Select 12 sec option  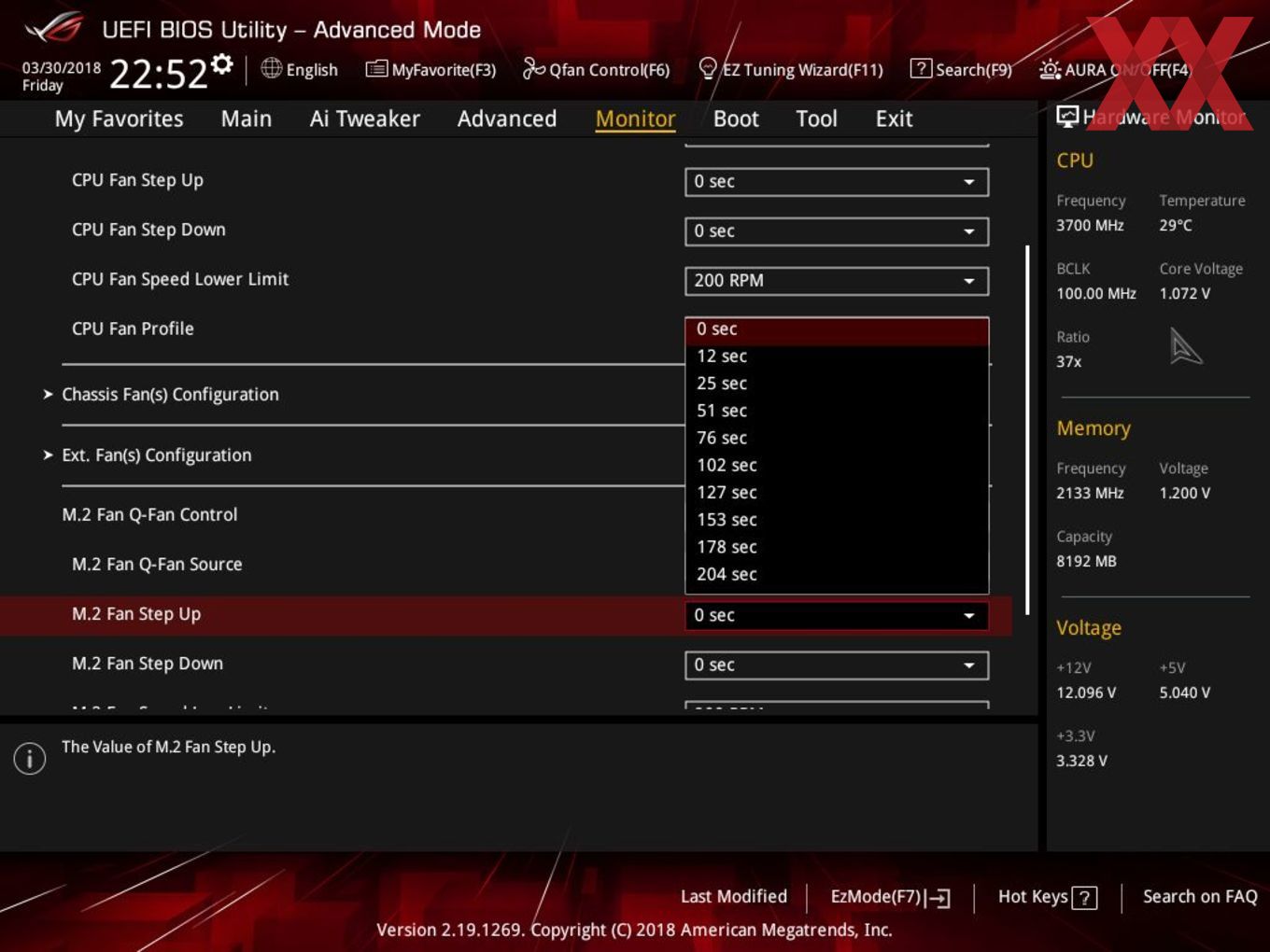(837, 357)
